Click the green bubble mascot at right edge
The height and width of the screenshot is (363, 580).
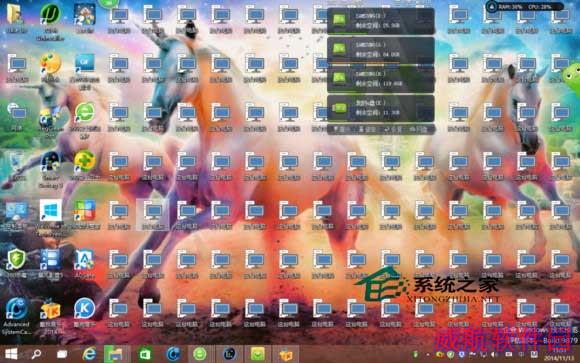pos(571,77)
